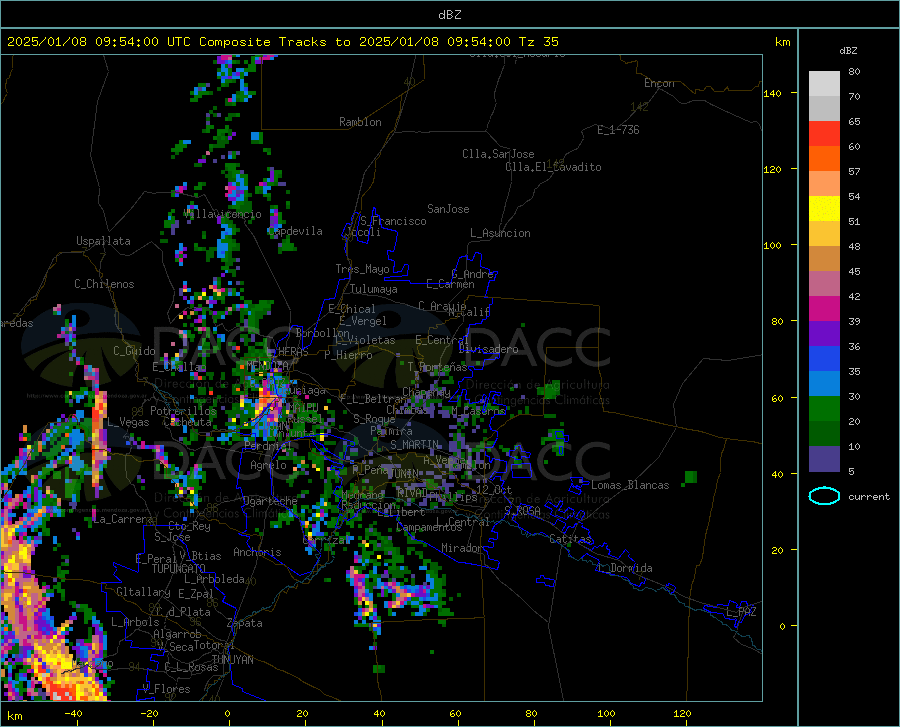Click the blue 36 dBZ legend swatch
This screenshot has width=900, height=727.
pos(824,359)
